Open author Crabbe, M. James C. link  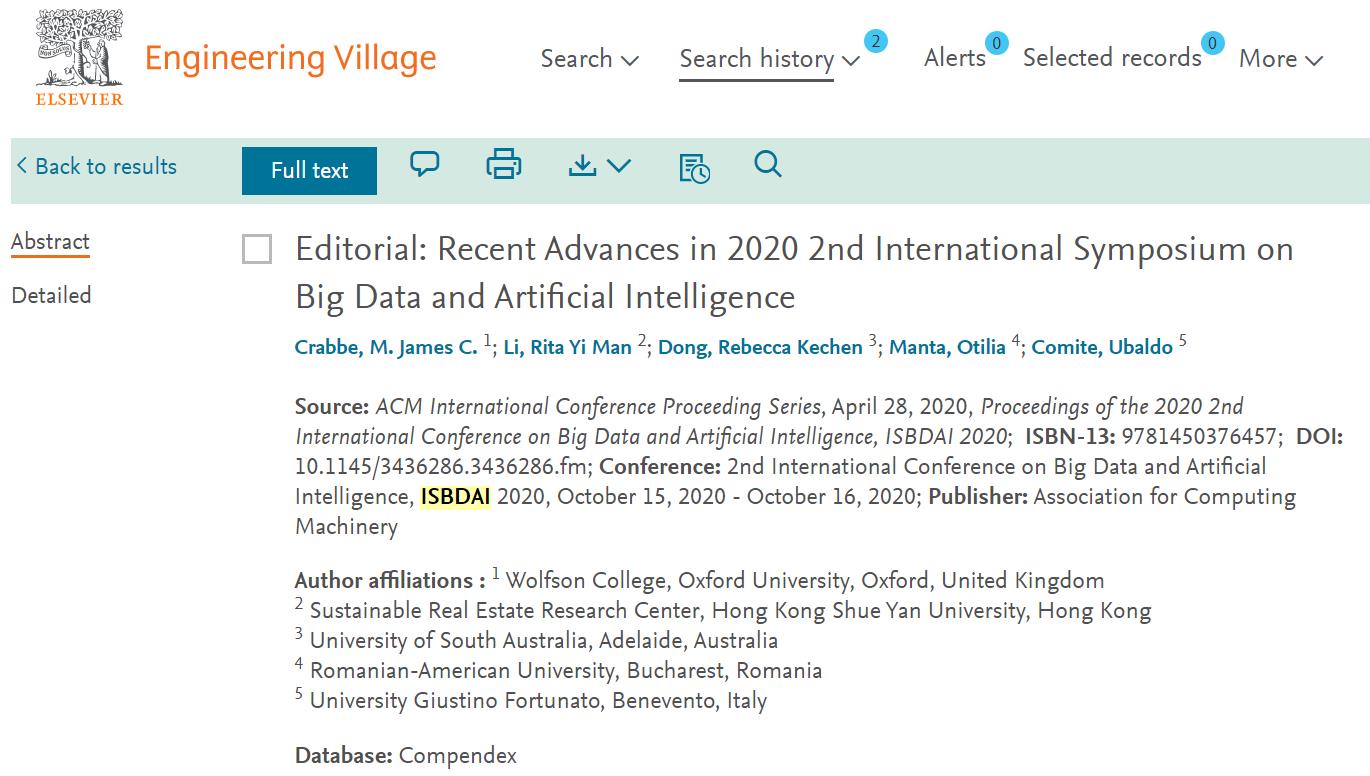[x=386, y=348]
